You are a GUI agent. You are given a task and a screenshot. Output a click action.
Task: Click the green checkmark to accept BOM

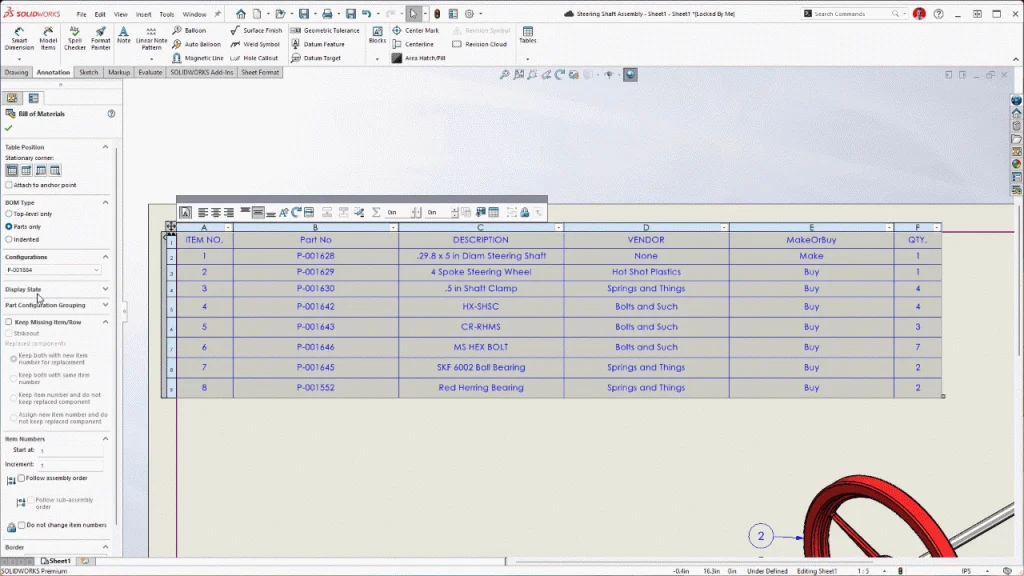tap(9, 128)
